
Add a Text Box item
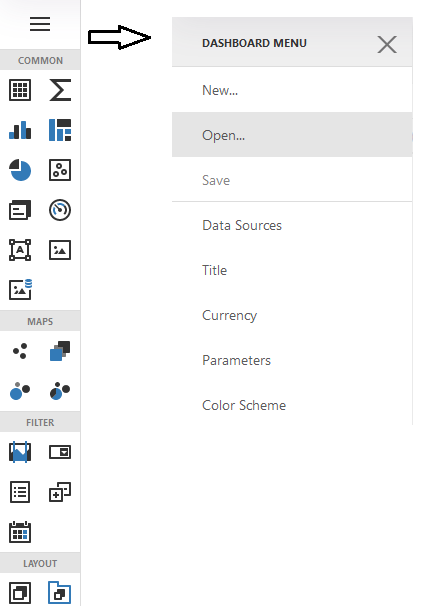(20, 250)
